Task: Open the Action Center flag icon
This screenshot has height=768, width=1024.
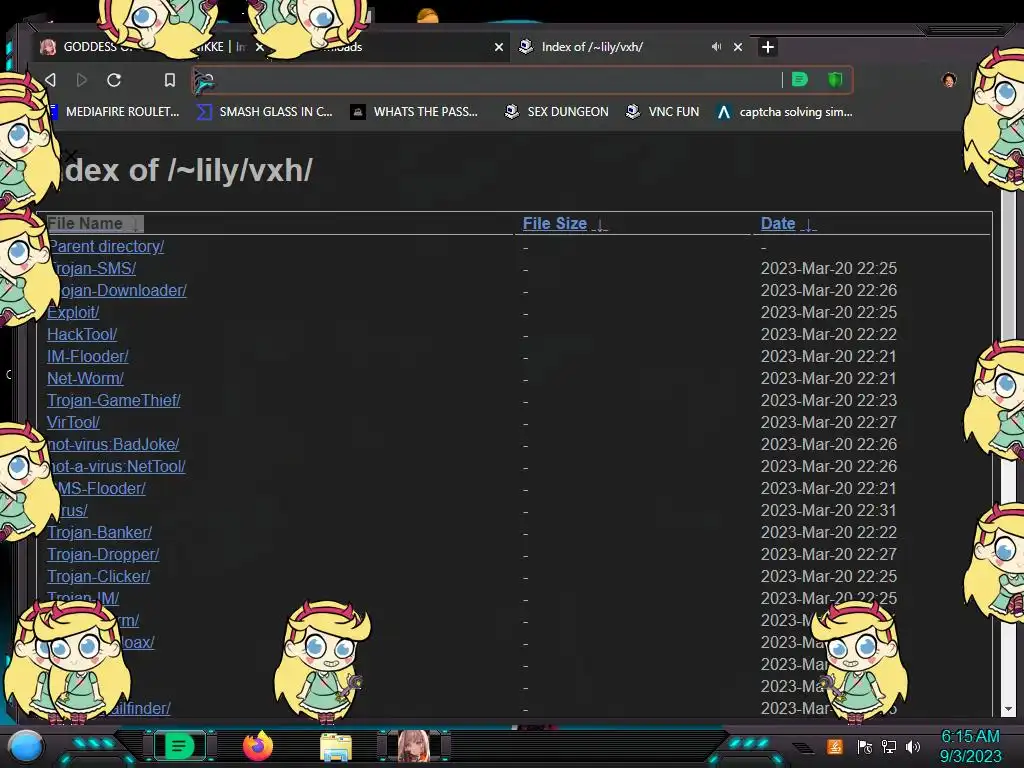Action: coord(865,747)
